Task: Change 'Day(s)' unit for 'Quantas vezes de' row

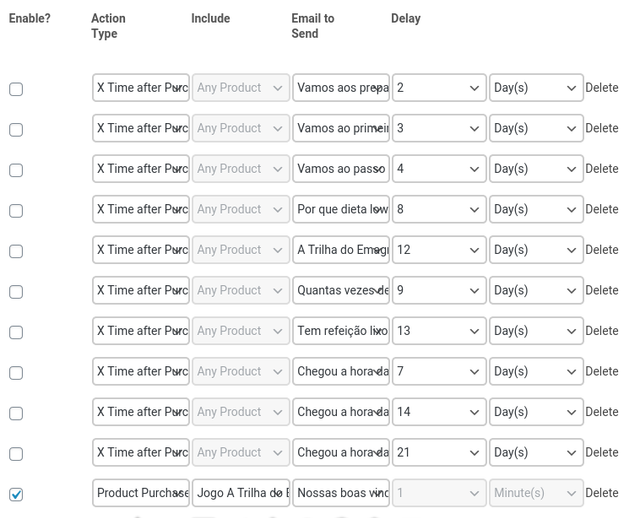Action: pos(536,290)
